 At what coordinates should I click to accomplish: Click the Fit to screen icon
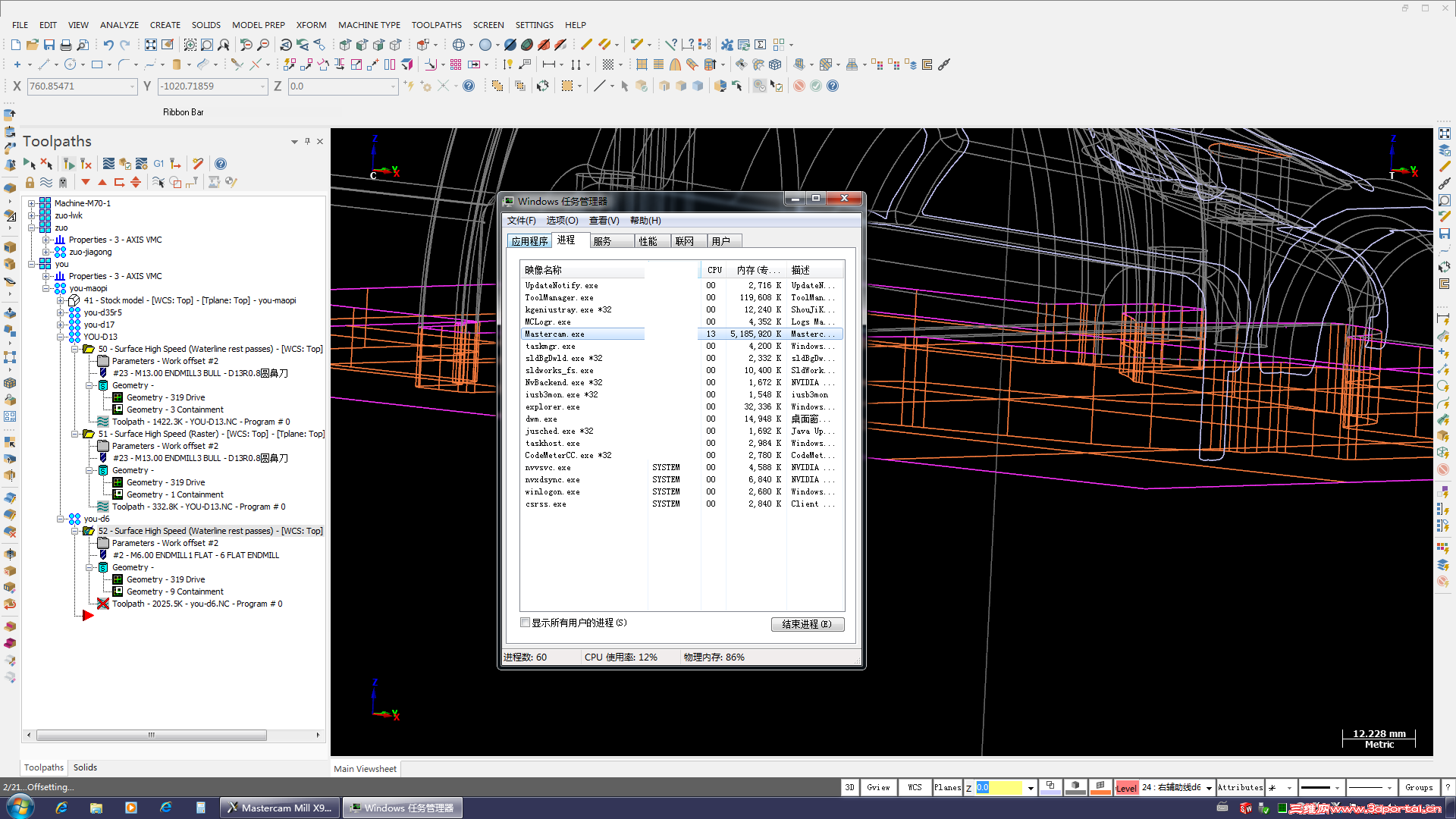(x=151, y=45)
